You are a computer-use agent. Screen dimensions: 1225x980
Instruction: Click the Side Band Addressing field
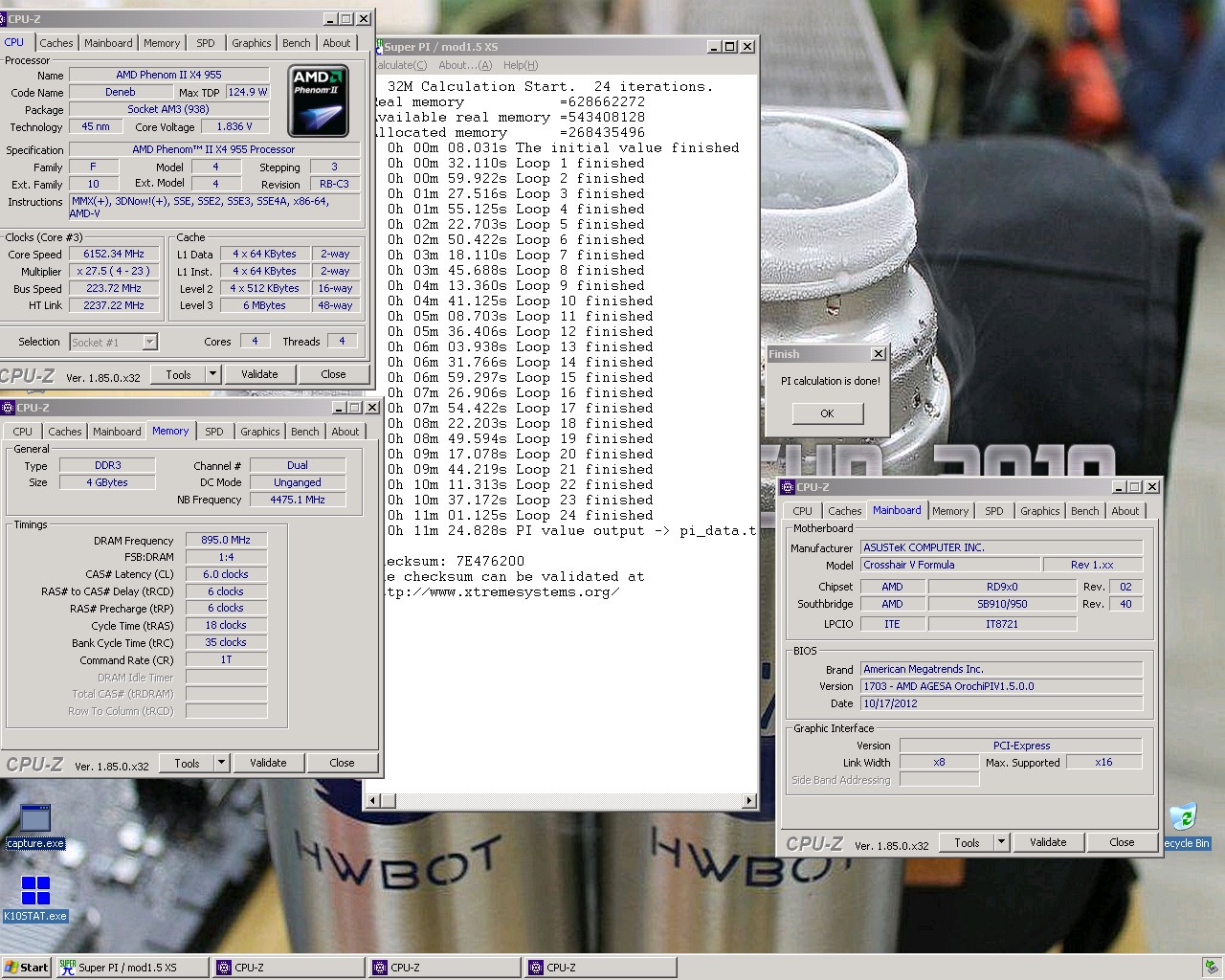coord(940,780)
